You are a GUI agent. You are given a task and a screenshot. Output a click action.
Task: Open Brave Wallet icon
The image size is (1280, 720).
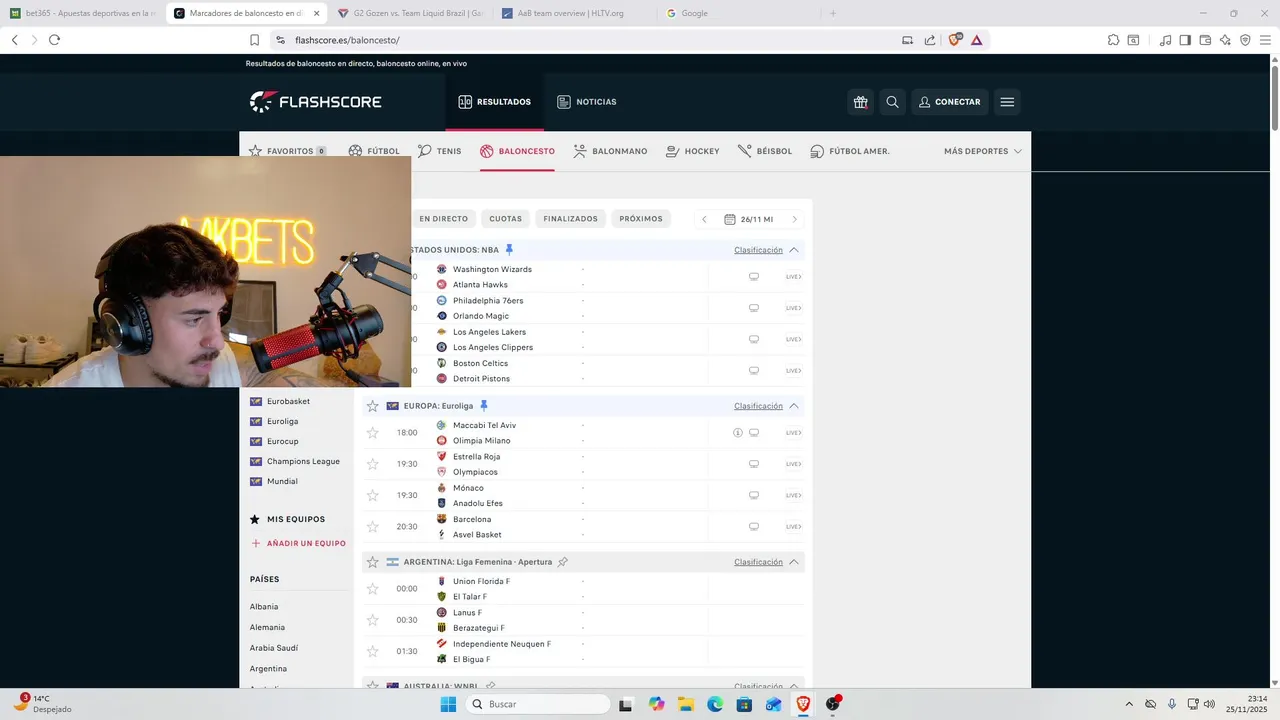[x=1205, y=40]
